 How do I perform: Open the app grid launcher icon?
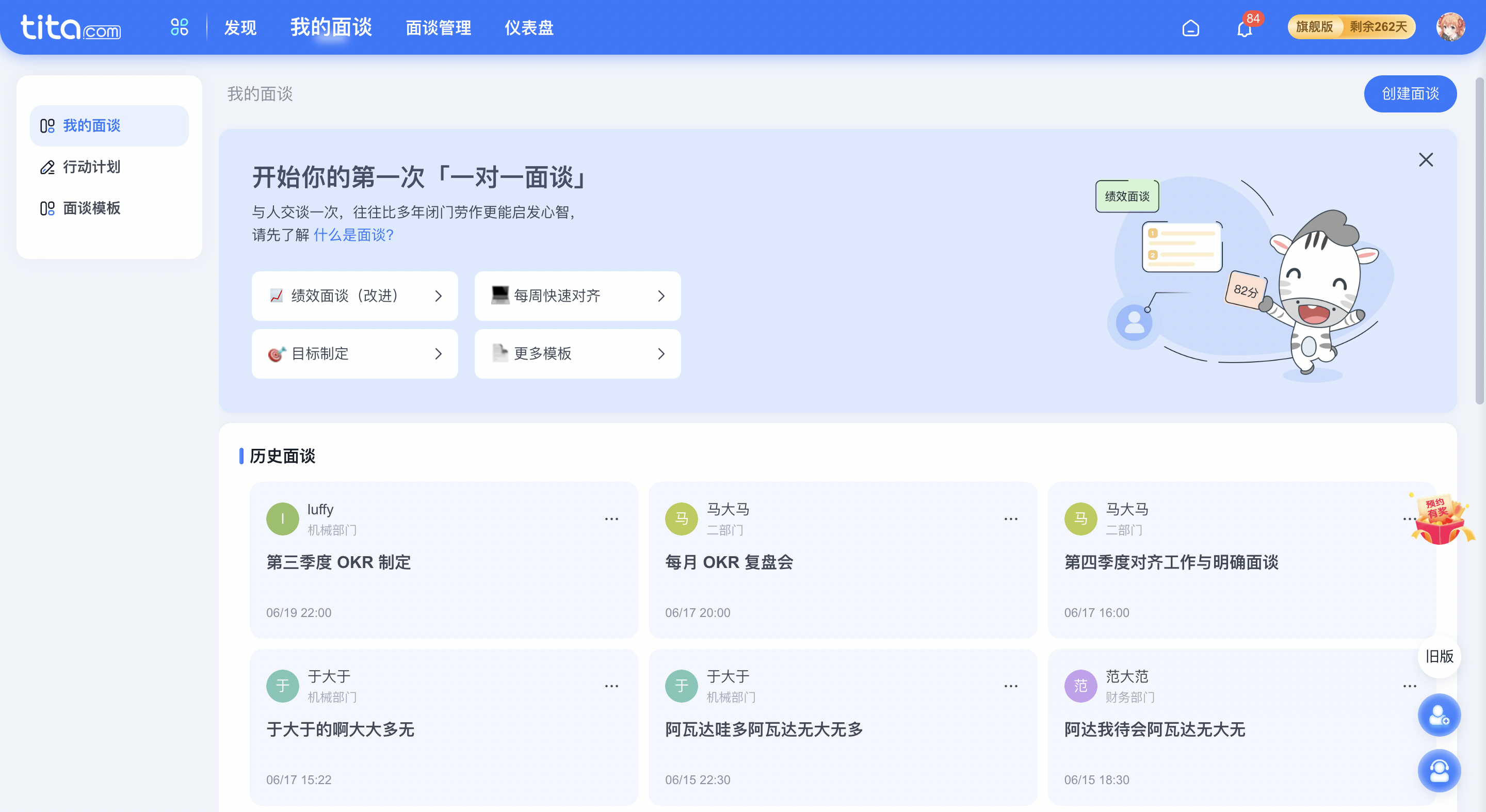[180, 27]
